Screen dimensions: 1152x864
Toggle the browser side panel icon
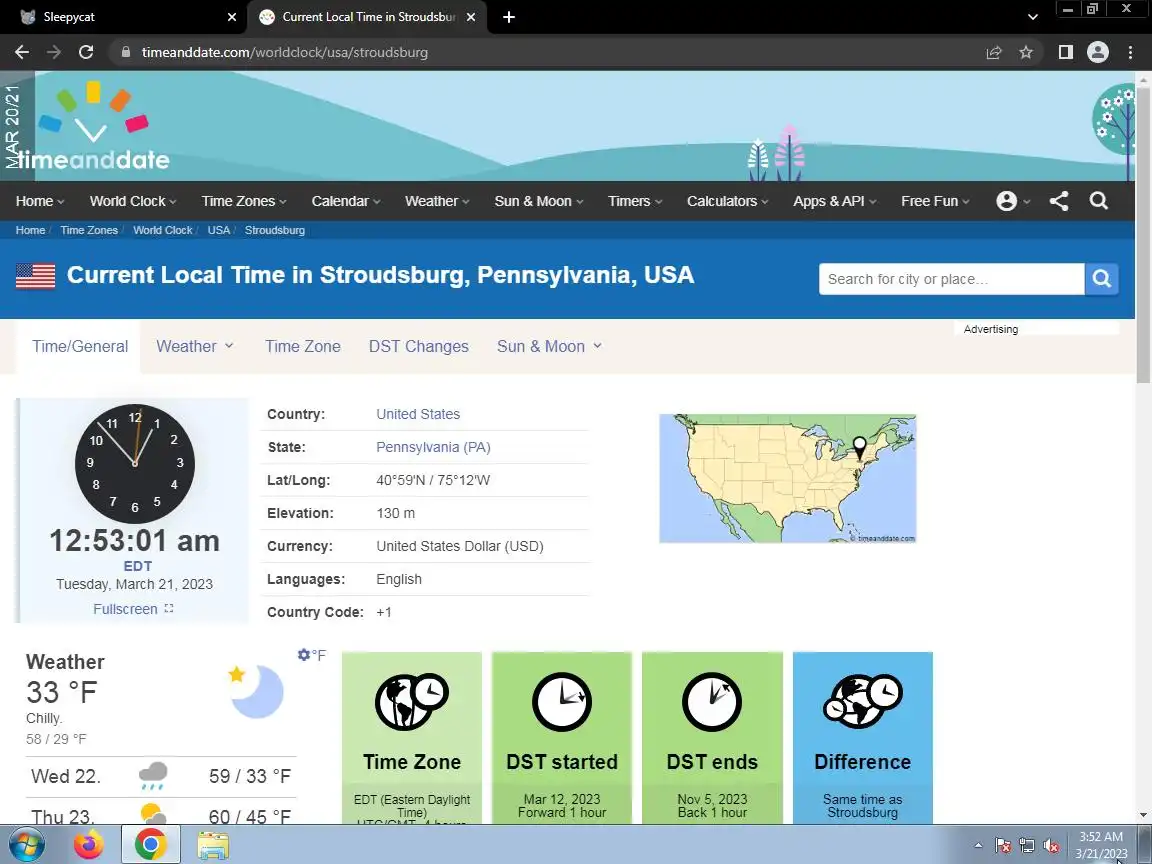coord(1065,52)
